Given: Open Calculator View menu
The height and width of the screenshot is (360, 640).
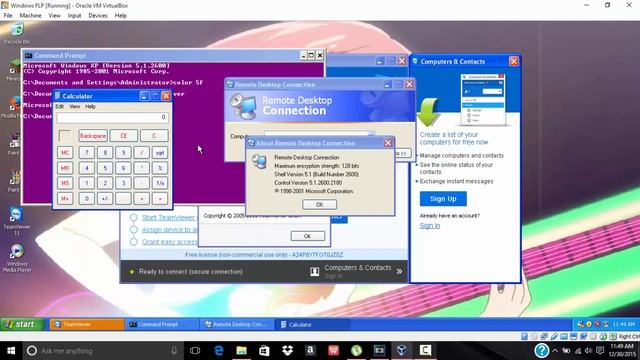Looking at the screenshot, I should point(75,107).
